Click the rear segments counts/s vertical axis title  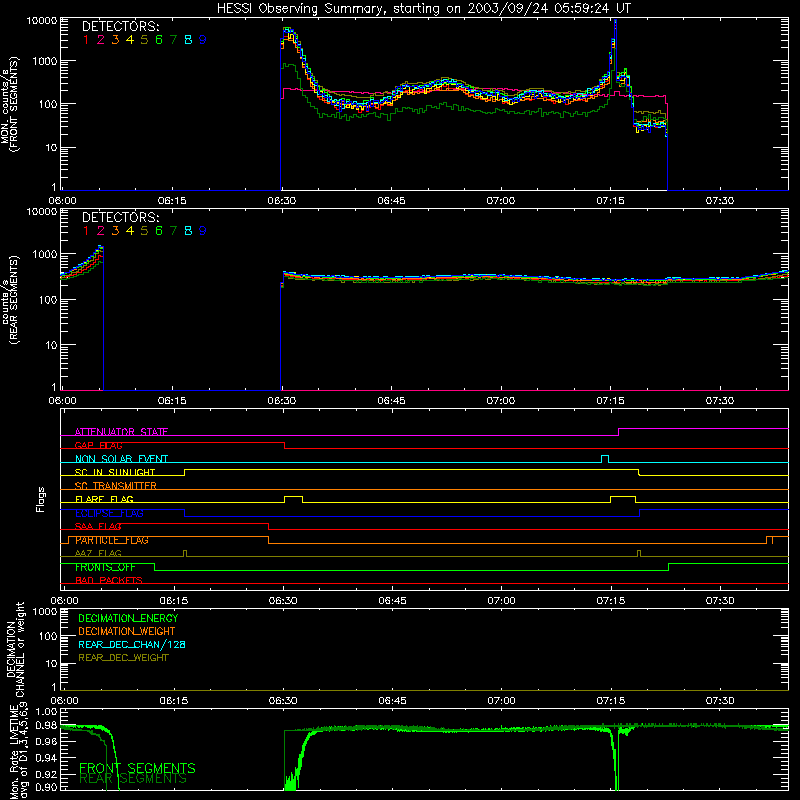(x=10, y=299)
